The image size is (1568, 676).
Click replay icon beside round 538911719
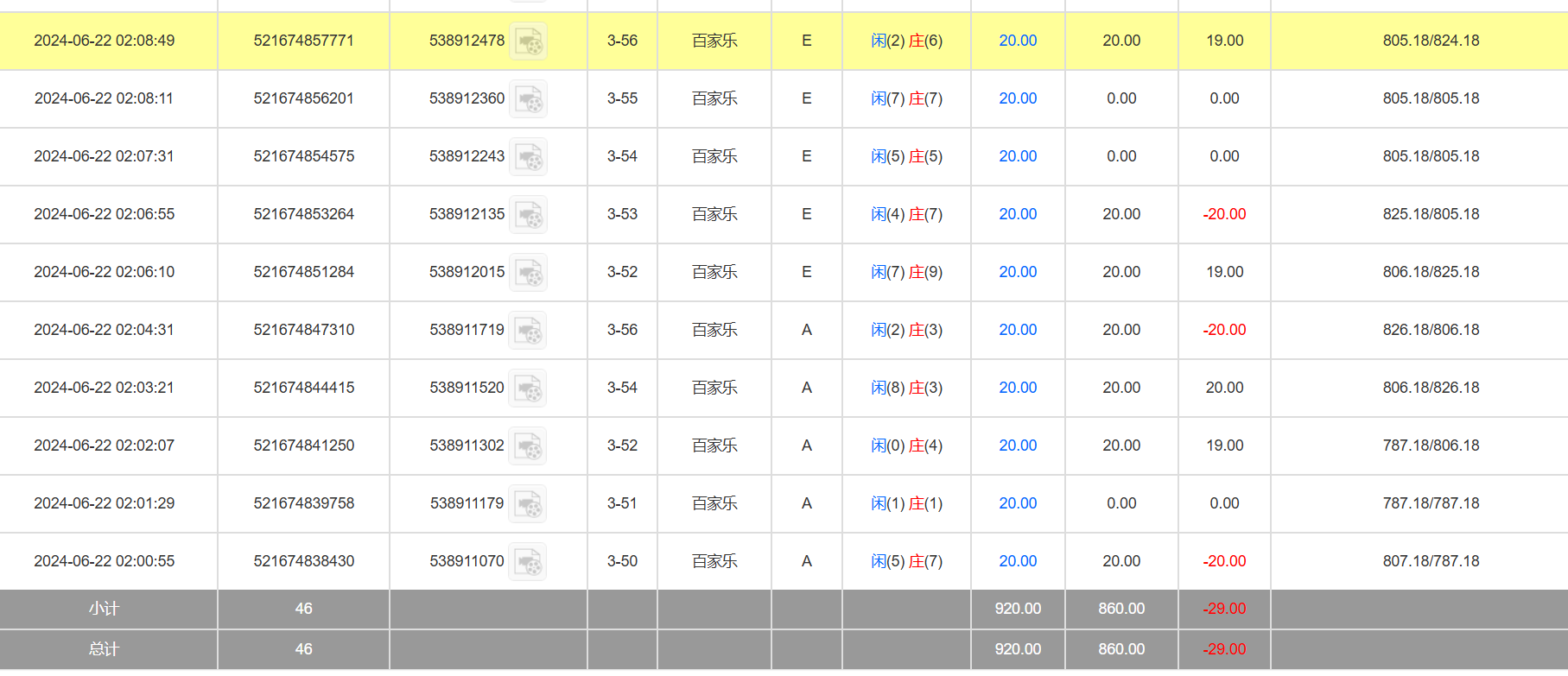[x=528, y=331]
